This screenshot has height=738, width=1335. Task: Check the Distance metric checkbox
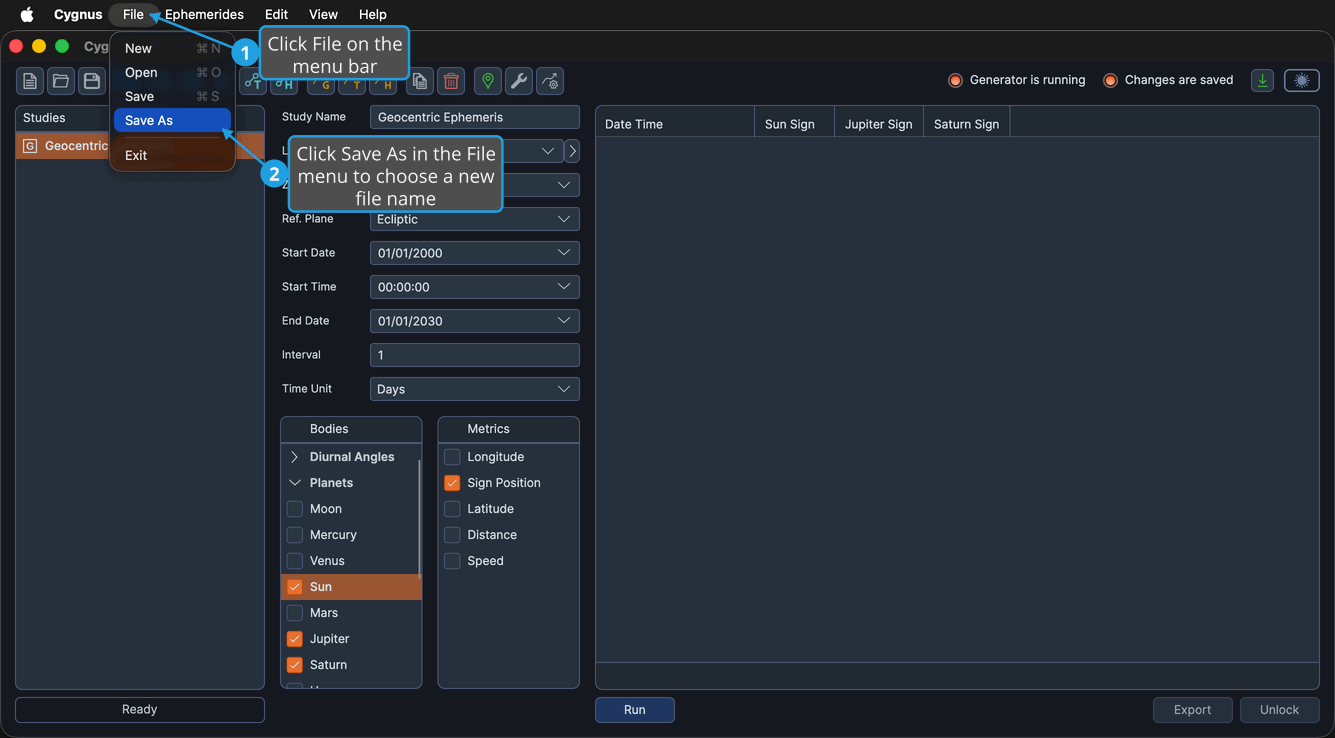coord(452,535)
